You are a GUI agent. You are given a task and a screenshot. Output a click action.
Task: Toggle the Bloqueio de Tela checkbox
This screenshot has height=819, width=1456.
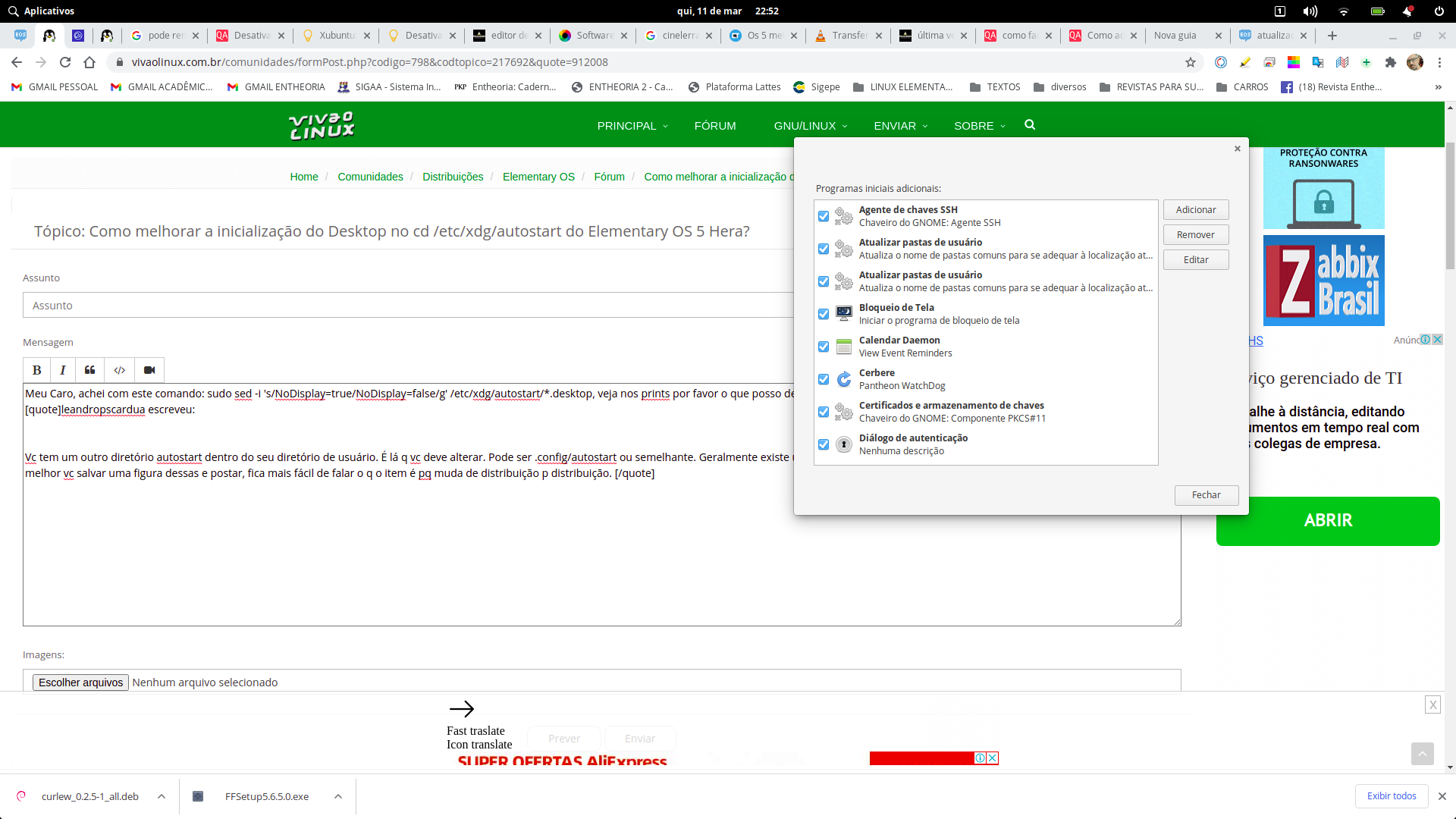pyautogui.click(x=824, y=314)
